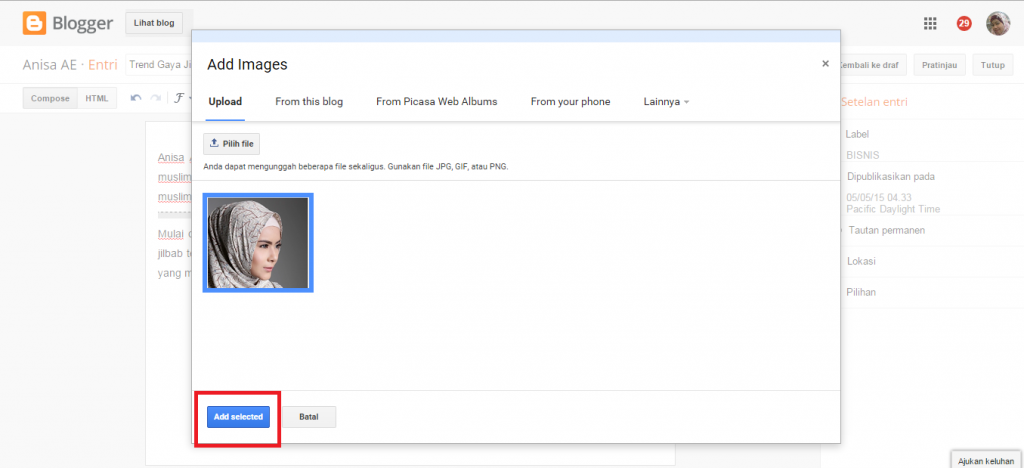Switch to From this blog tab
This screenshot has height=468, width=1024.
pyautogui.click(x=309, y=102)
